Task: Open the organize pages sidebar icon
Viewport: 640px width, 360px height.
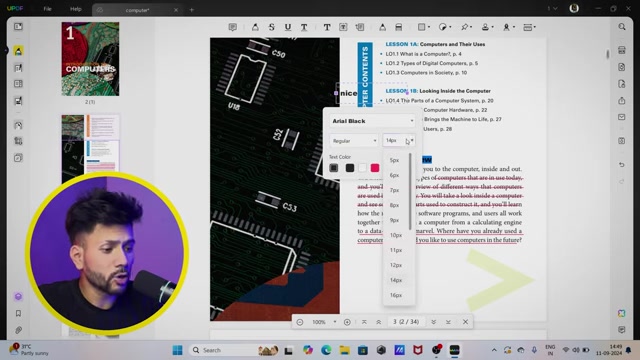Action: 18,84
